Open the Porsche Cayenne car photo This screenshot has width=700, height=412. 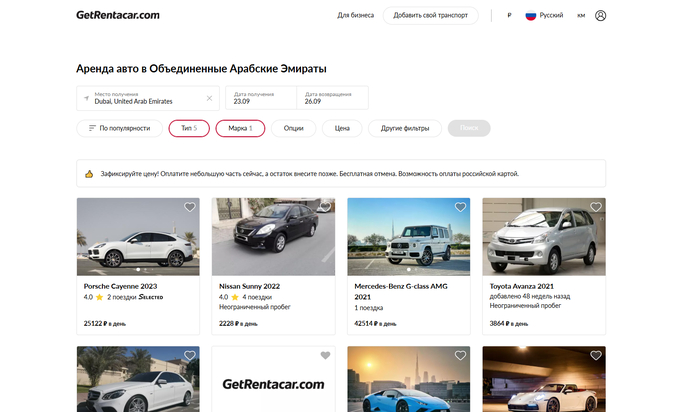[x=137, y=237]
